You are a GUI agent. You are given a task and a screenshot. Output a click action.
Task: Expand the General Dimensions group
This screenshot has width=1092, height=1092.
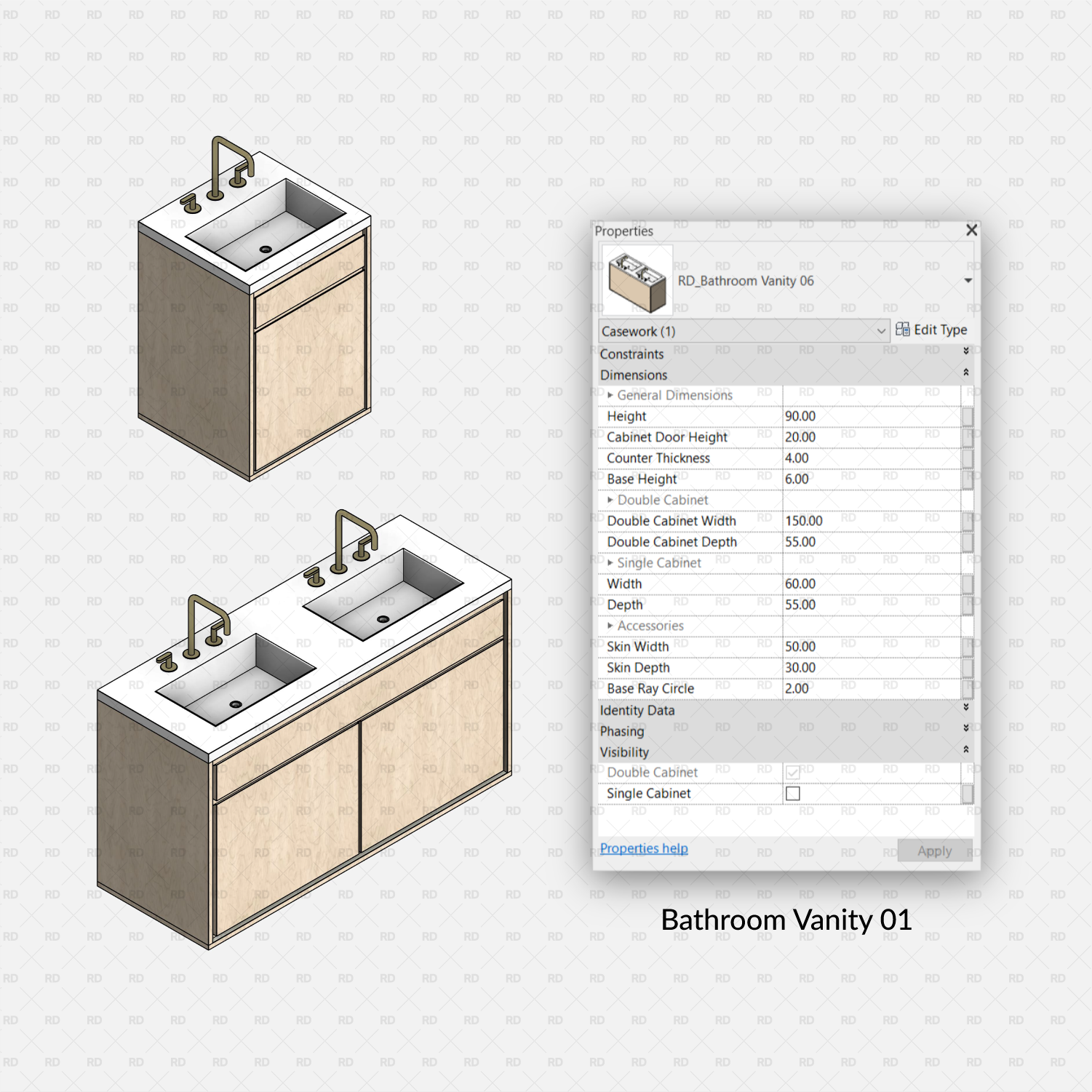tap(611, 395)
